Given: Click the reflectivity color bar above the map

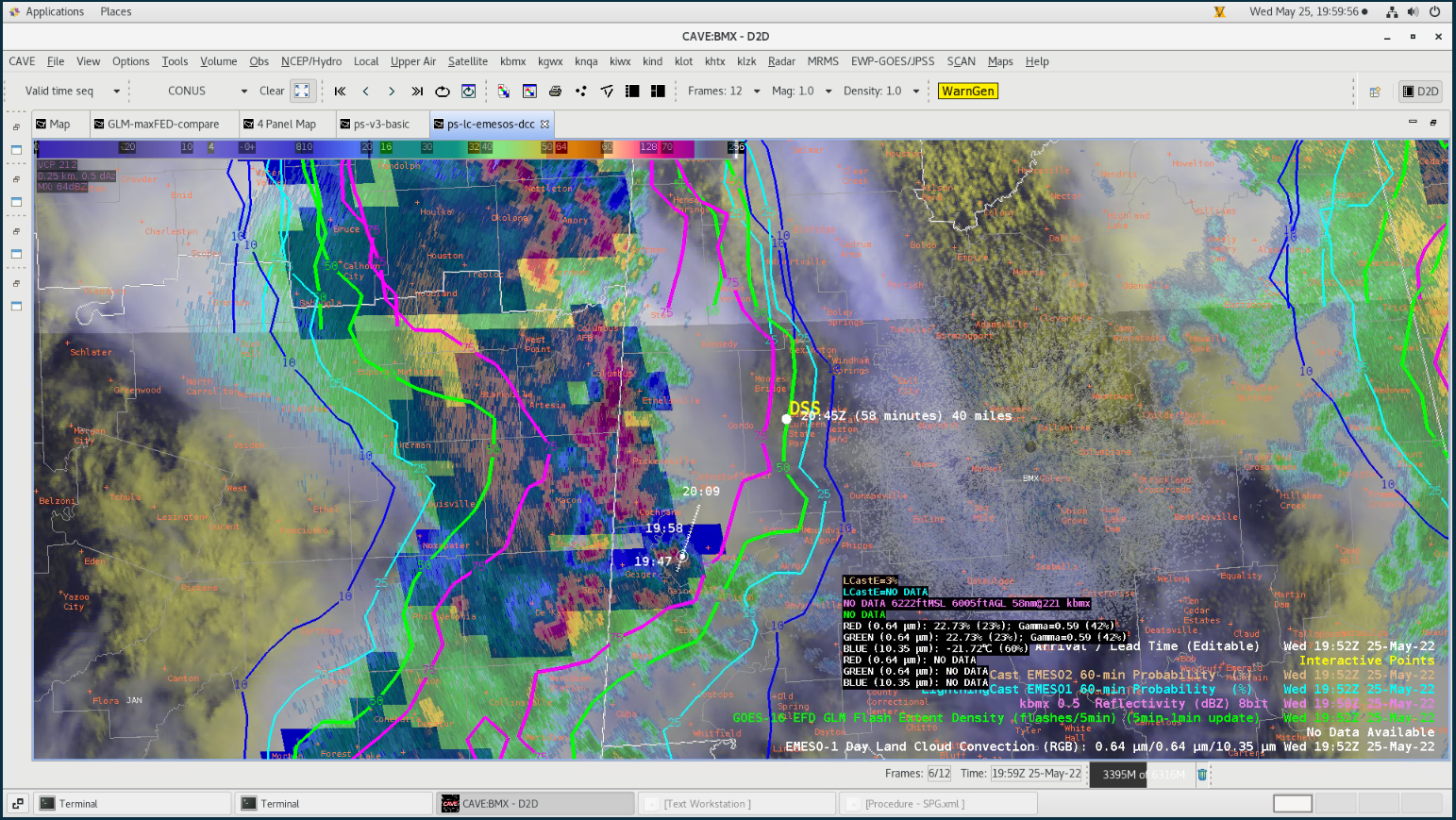Looking at the screenshot, I should (x=389, y=147).
